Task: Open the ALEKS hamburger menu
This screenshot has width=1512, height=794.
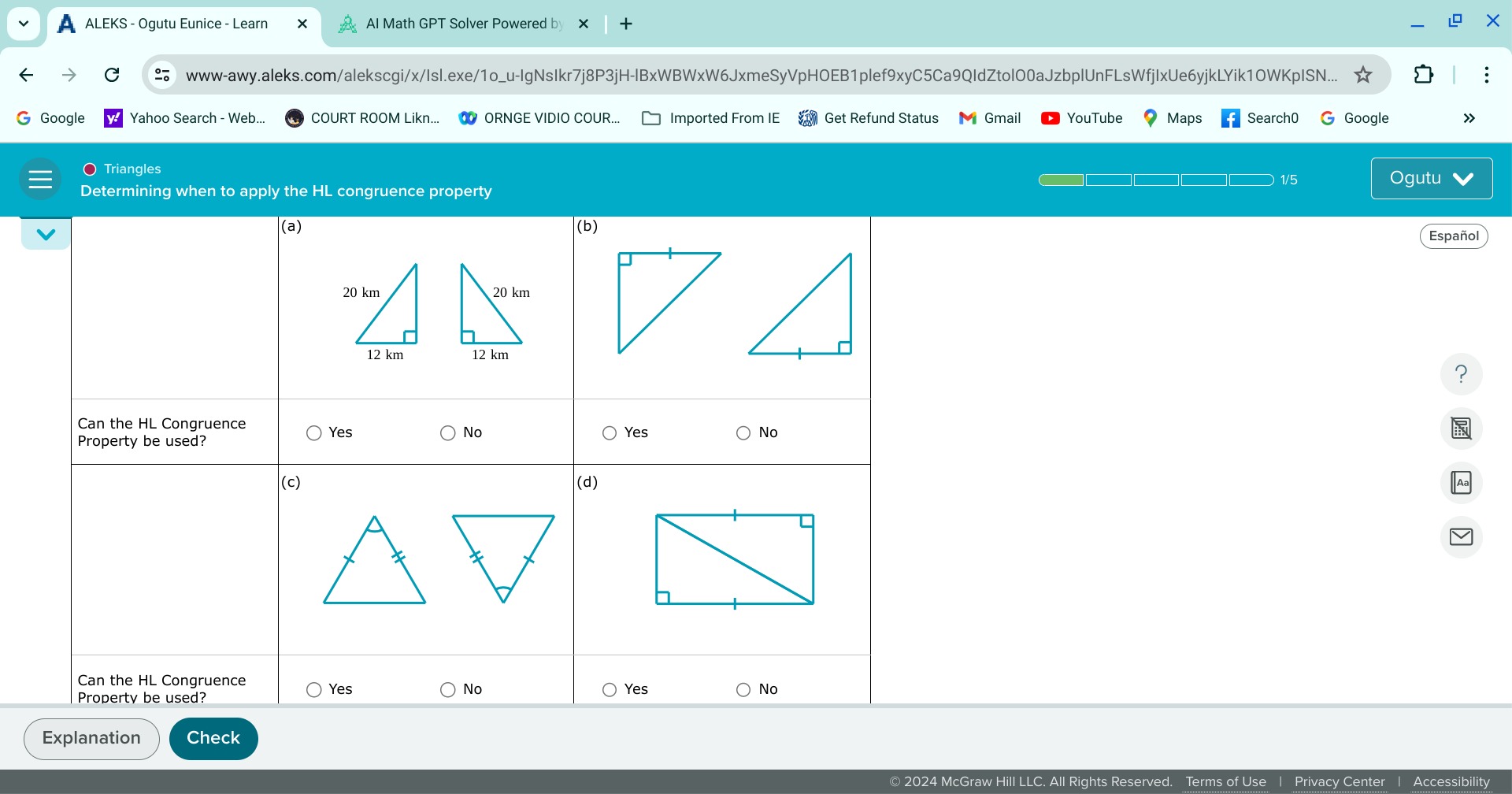Action: [x=40, y=180]
